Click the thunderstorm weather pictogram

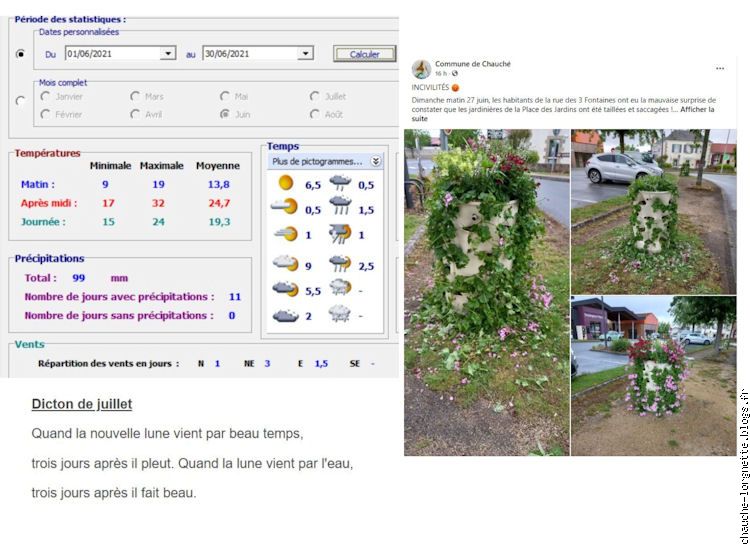tap(340, 235)
